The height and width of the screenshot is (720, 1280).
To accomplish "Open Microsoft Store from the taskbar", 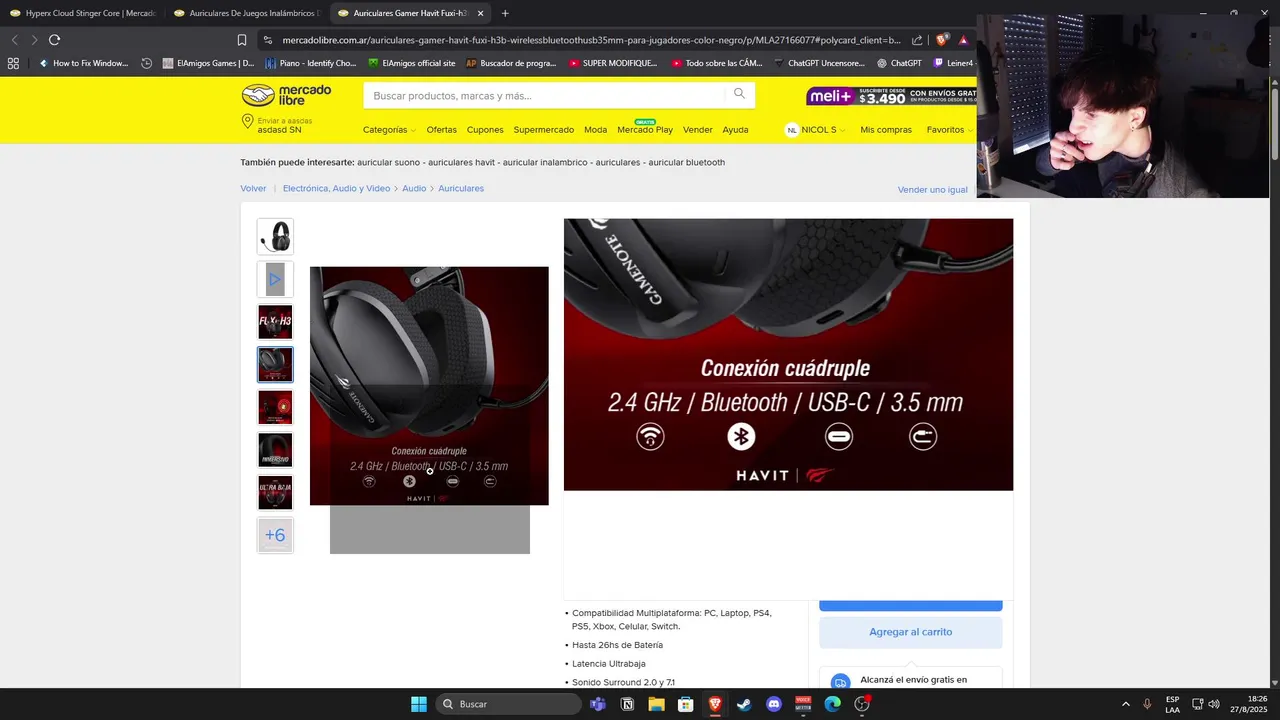I will click(686, 704).
